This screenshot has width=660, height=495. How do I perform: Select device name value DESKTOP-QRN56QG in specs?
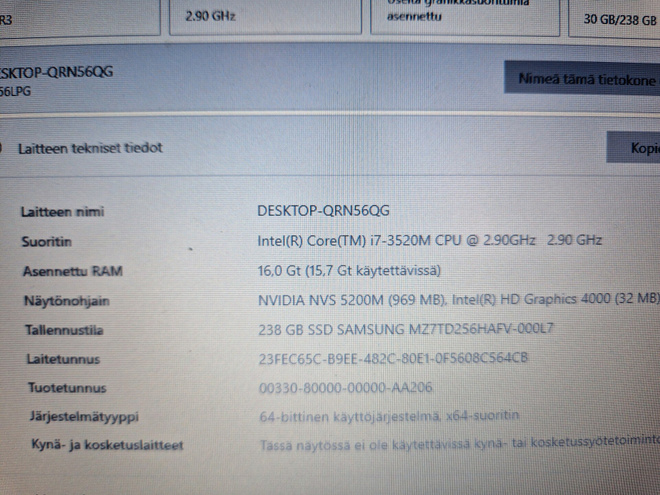coord(323,210)
